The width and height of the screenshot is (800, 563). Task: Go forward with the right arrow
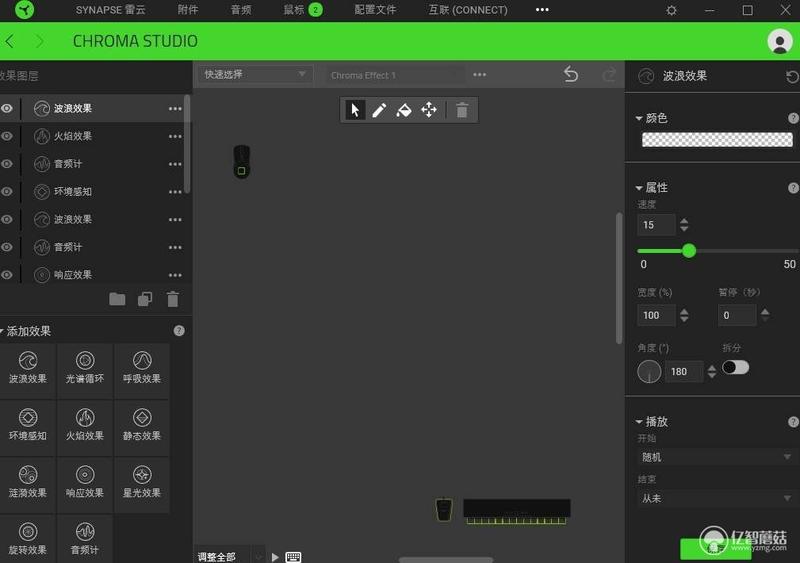(40, 41)
